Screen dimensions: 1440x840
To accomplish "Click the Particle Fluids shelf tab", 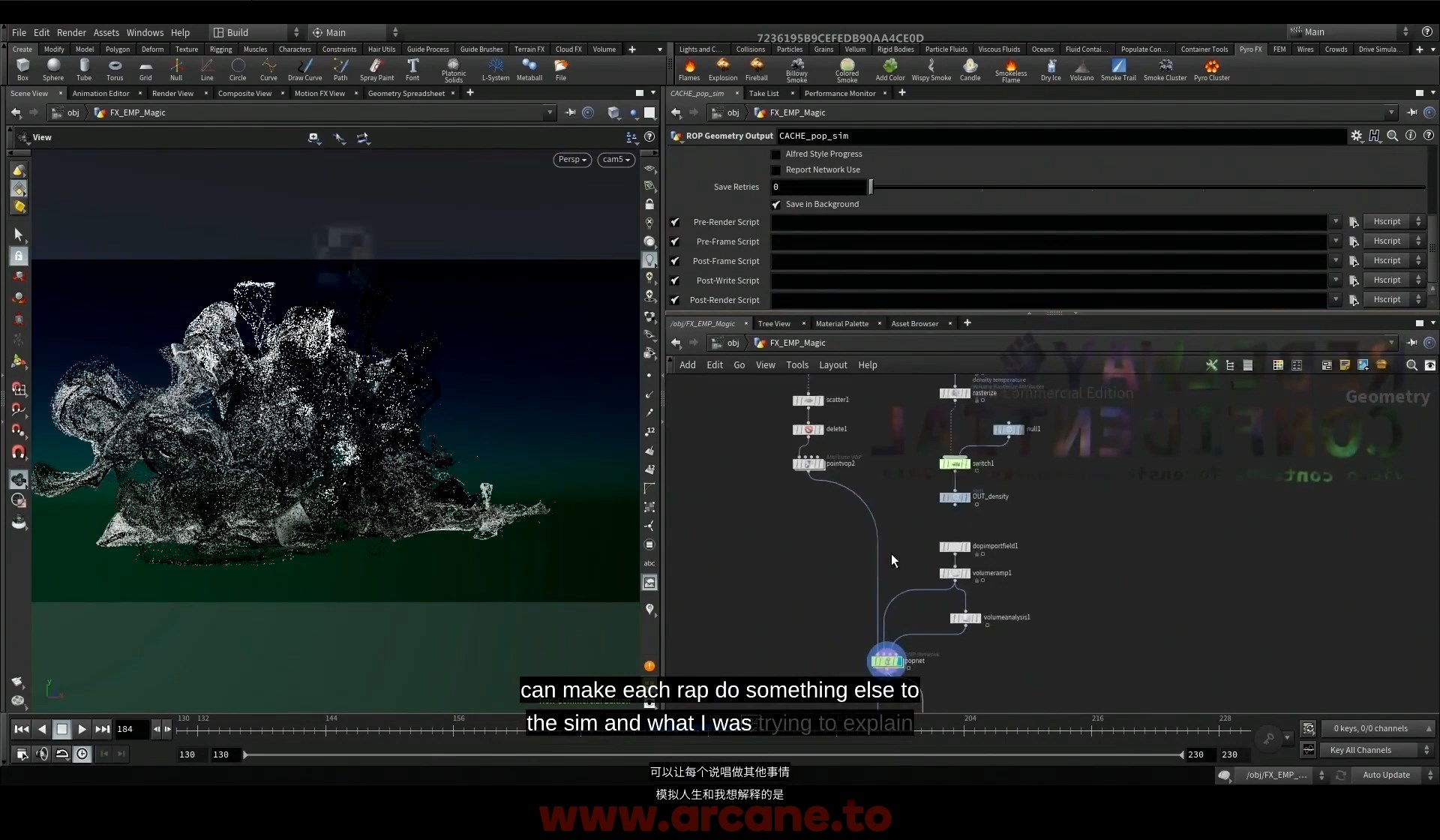I will (946, 49).
